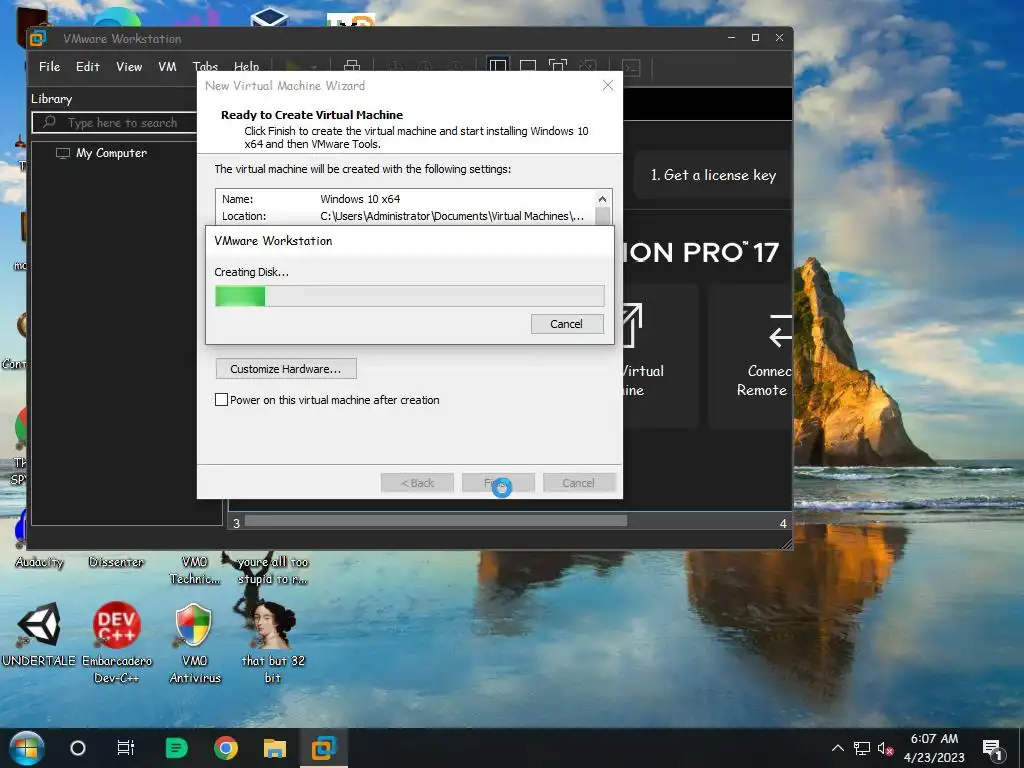Click the VMO Technic desktop shortcut label
This screenshot has height=768, width=1024.
[195, 570]
